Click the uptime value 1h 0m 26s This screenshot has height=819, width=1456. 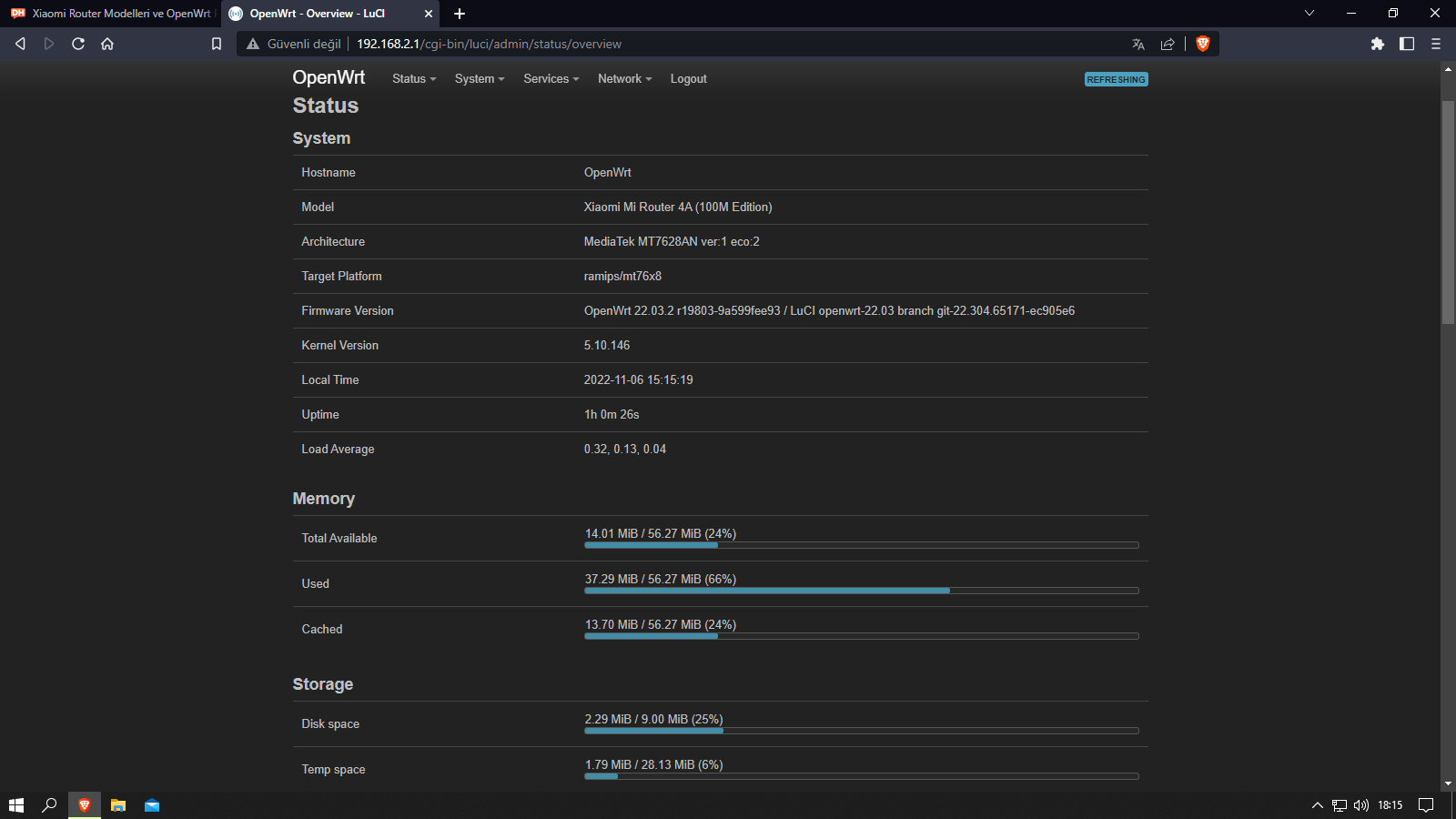pyautogui.click(x=612, y=415)
